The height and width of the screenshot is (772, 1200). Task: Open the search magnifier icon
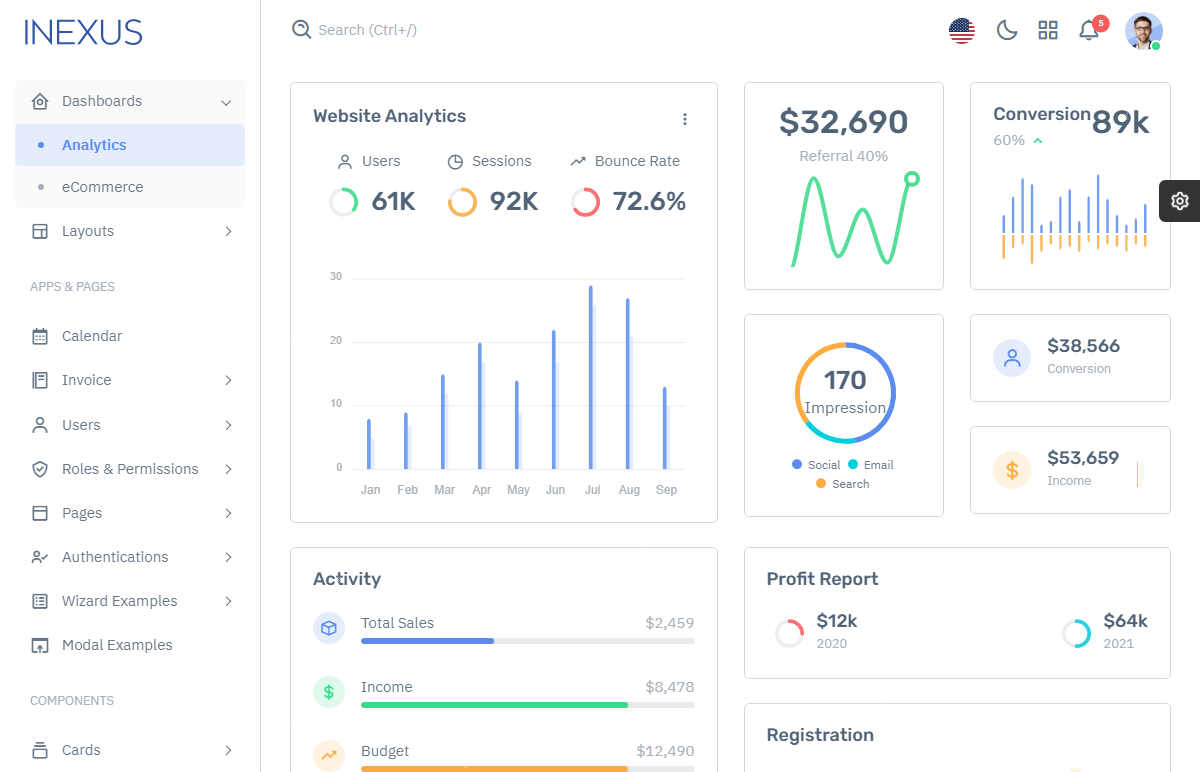(x=301, y=30)
